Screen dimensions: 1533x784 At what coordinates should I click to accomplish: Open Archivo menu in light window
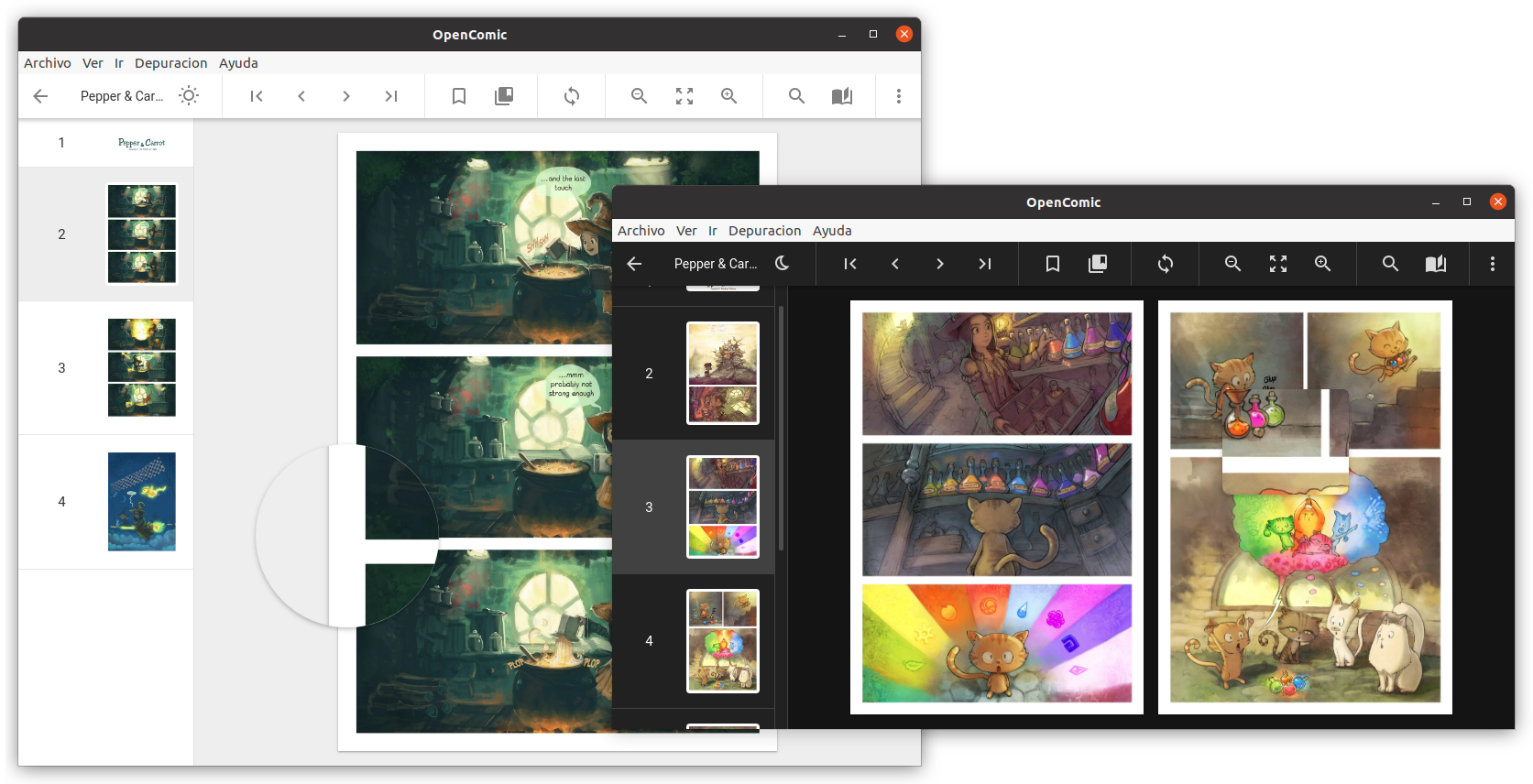point(48,63)
